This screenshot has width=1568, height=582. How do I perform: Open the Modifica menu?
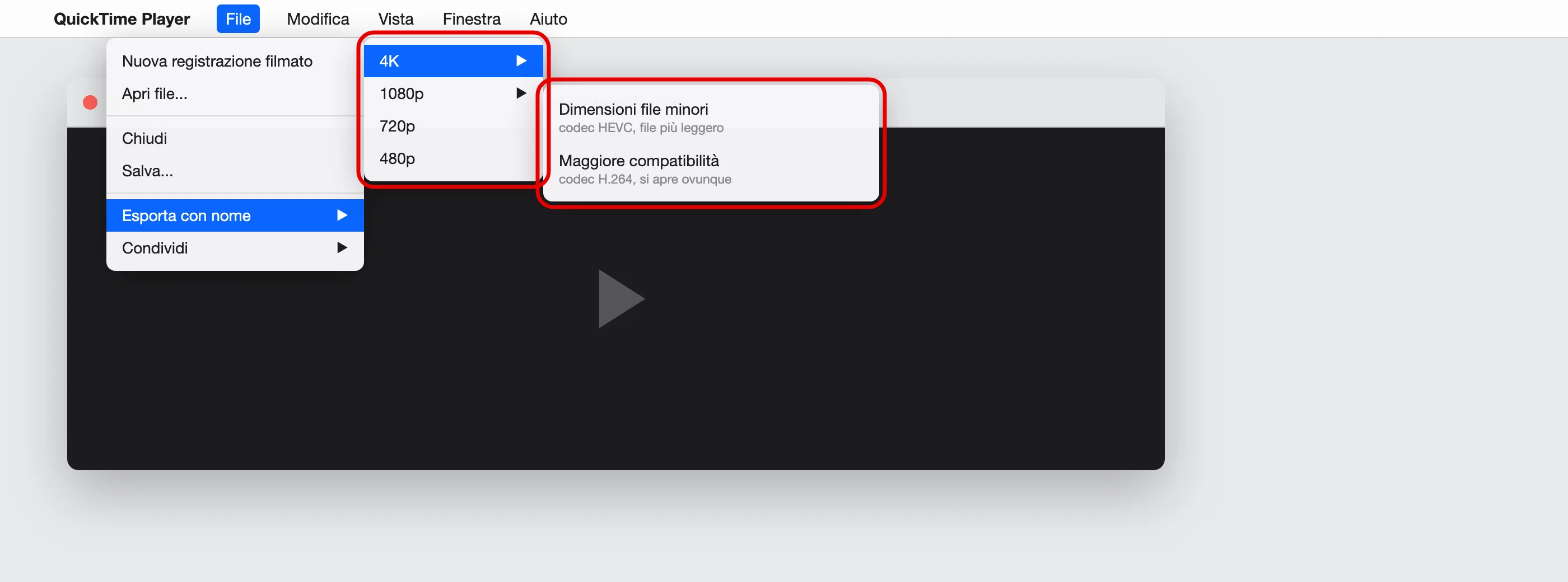[x=318, y=19]
